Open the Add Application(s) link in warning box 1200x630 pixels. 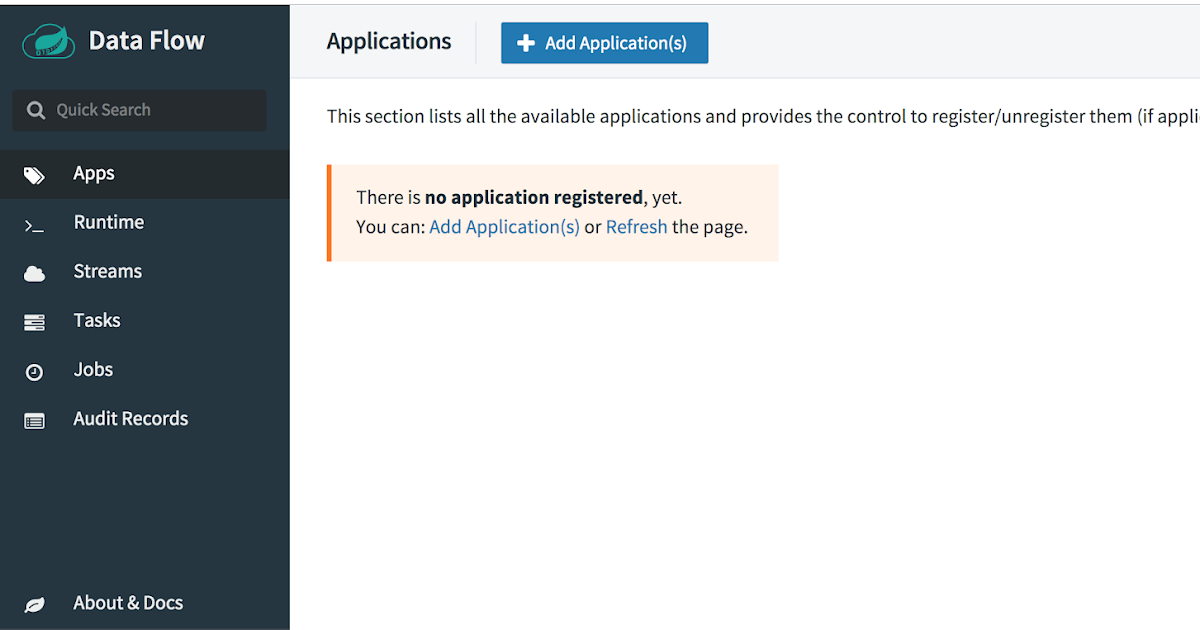tap(504, 226)
